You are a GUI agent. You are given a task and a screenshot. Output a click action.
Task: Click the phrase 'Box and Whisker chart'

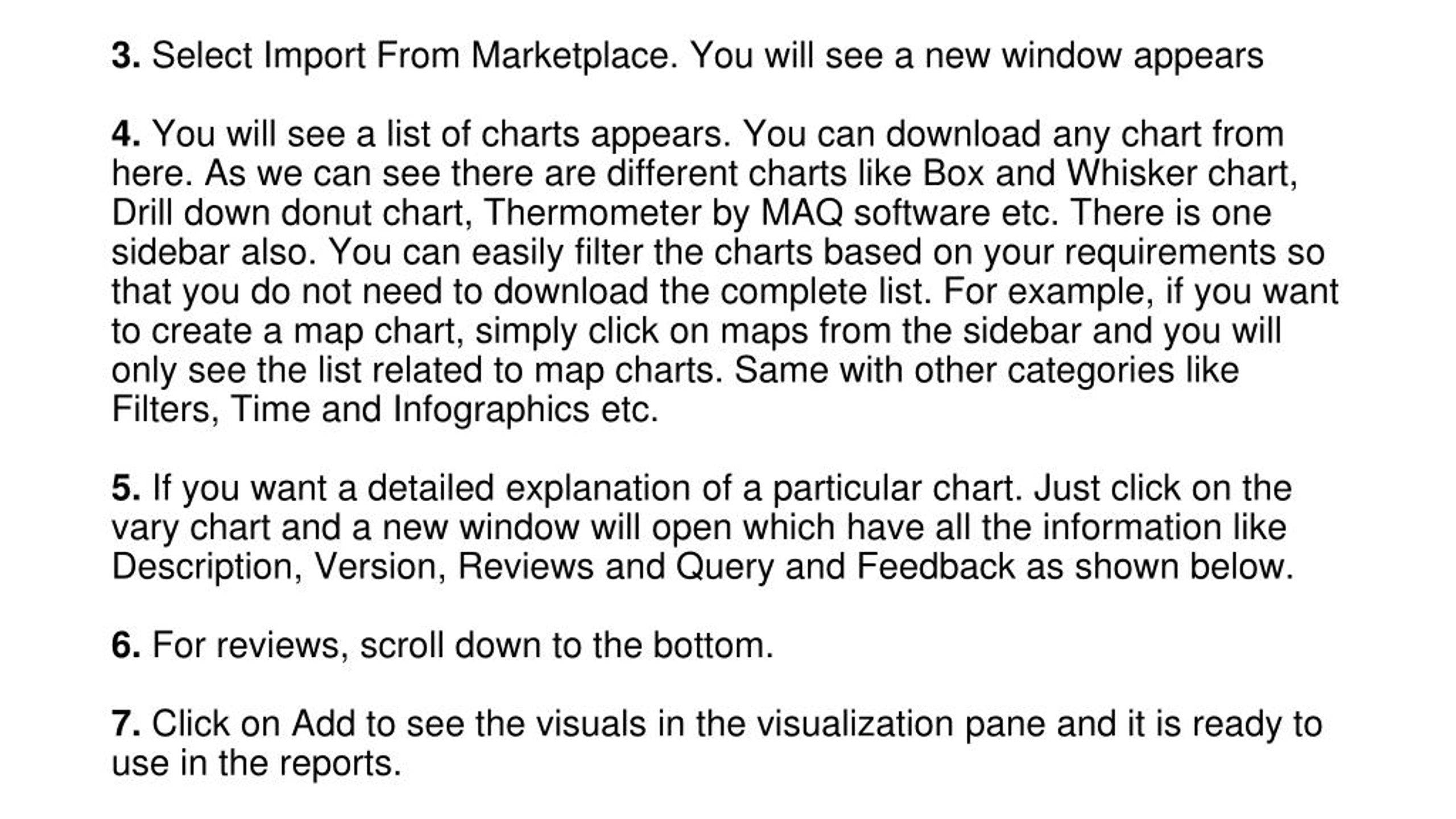tap(1107, 173)
